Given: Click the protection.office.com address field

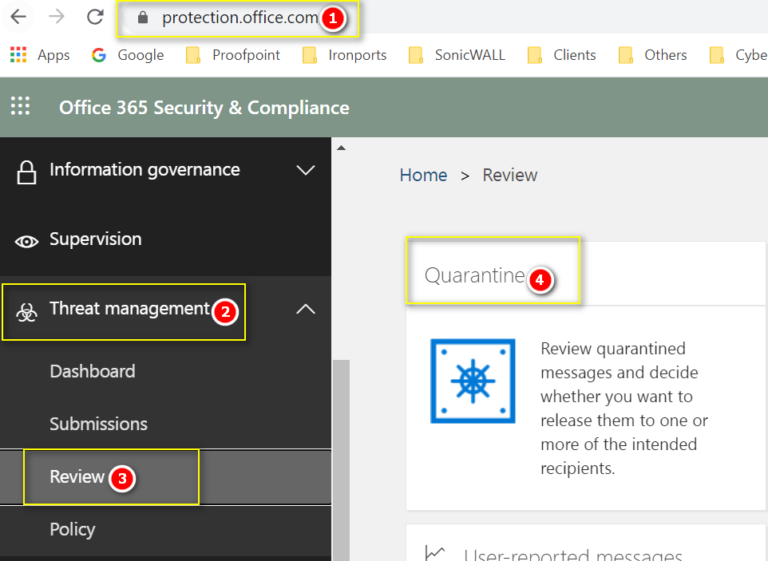Looking at the screenshot, I should click(x=238, y=18).
